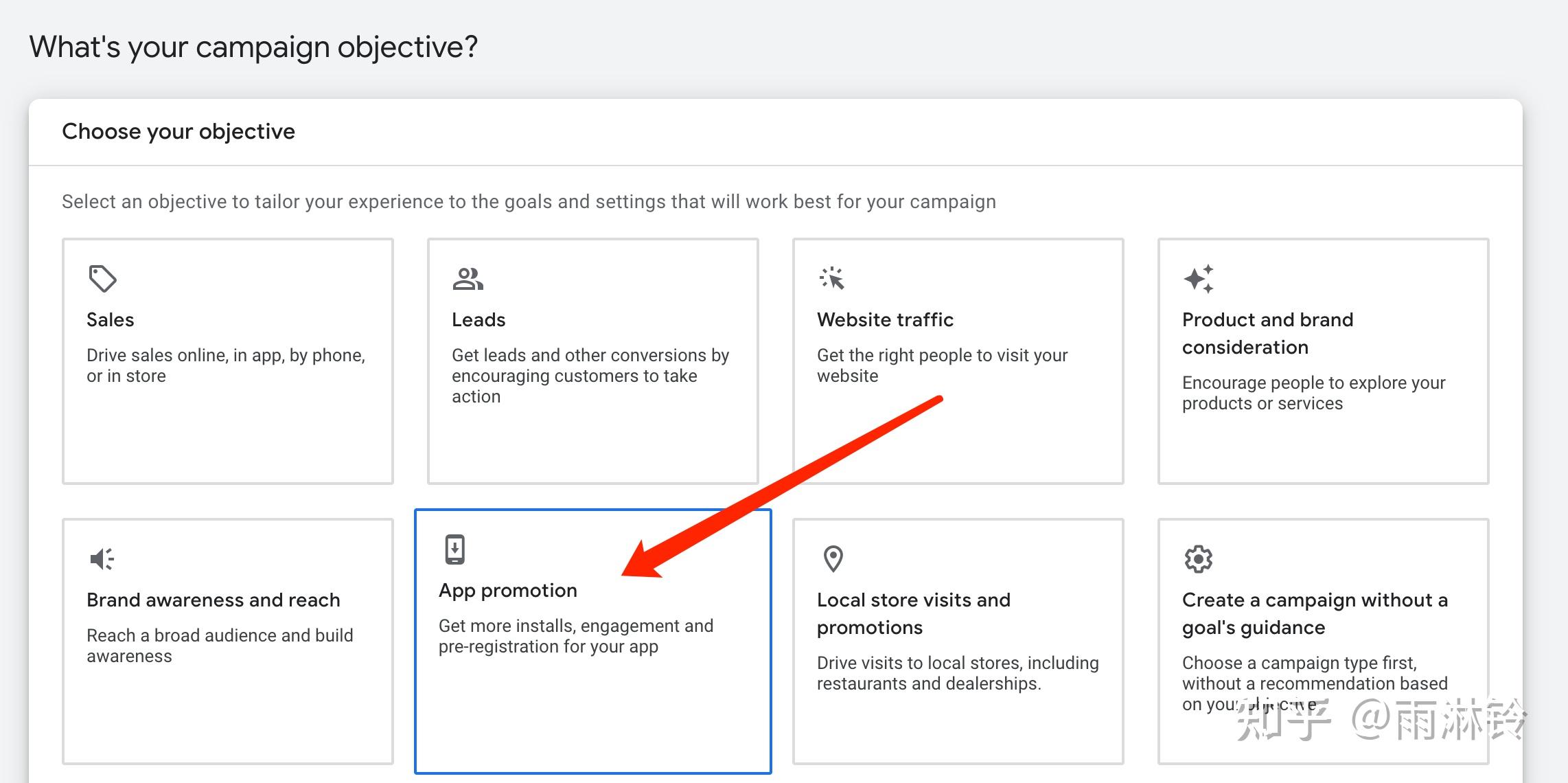Select the Sales objective title

click(111, 320)
